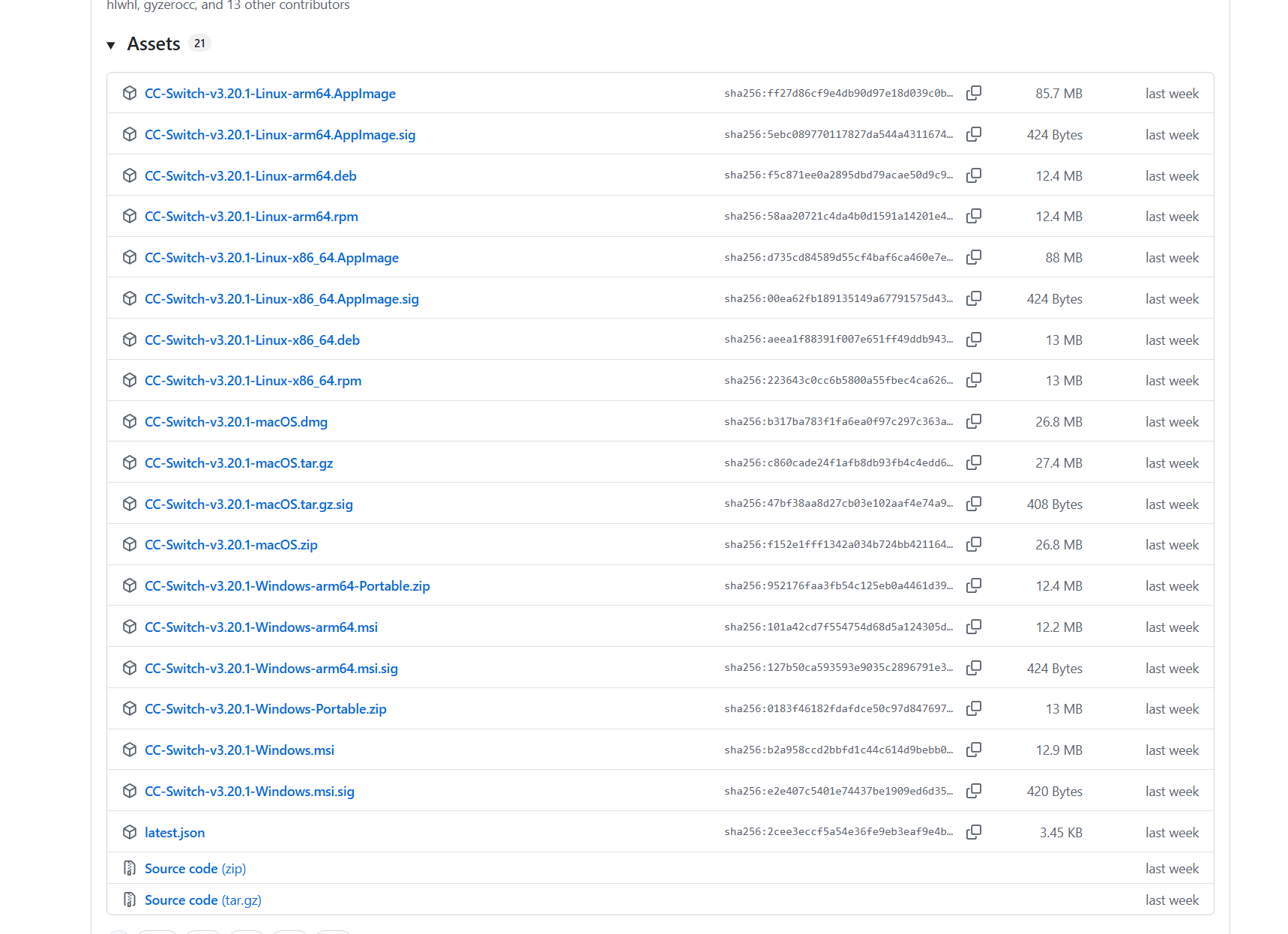Image resolution: width=1288 pixels, height=934 pixels.
Task: Copy sha256 for Linux-arm64.AppImage
Action: [x=974, y=93]
